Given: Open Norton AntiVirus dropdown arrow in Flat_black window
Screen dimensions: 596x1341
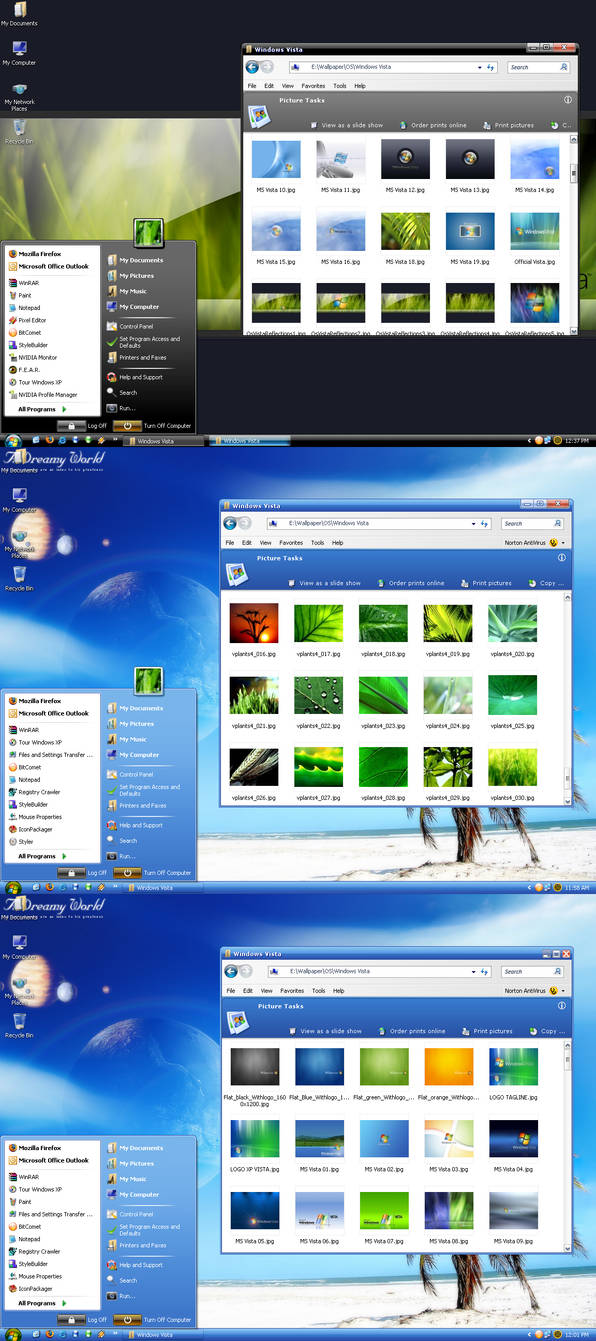Looking at the screenshot, I should [x=564, y=991].
